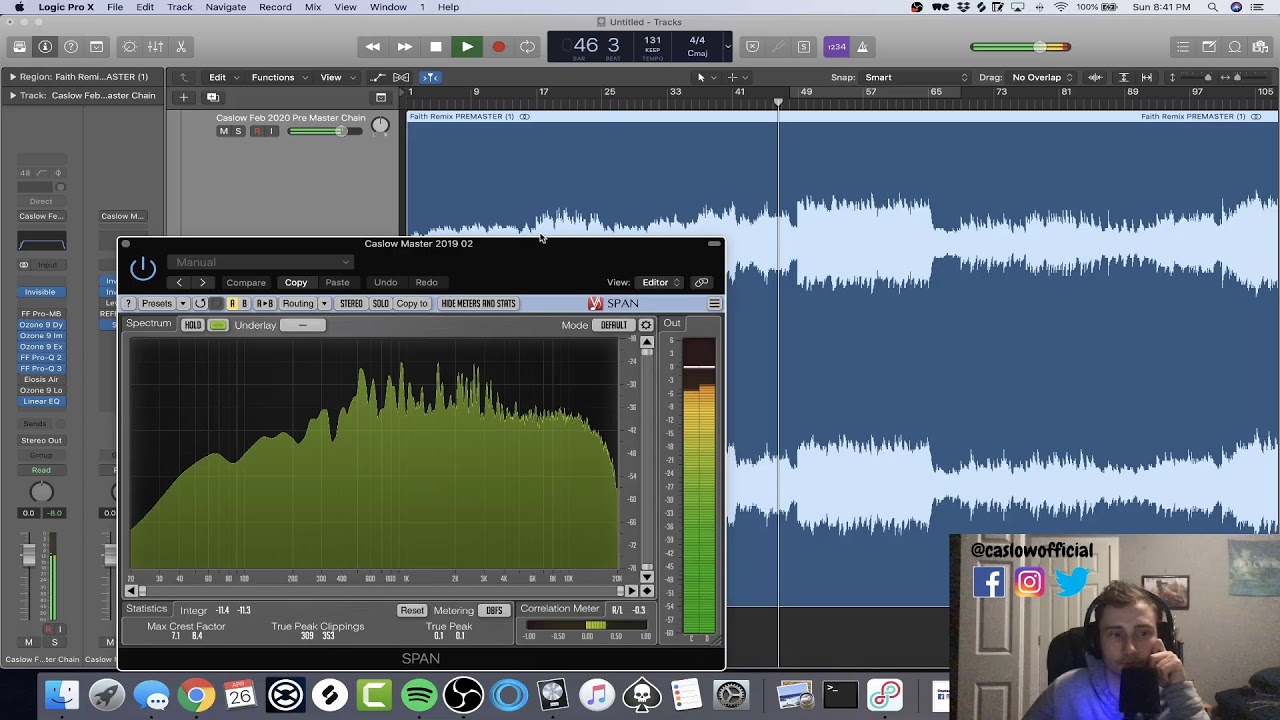The height and width of the screenshot is (720, 1280).
Task: Toggle the Solo S button in control bar
Action: click(804, 46)
